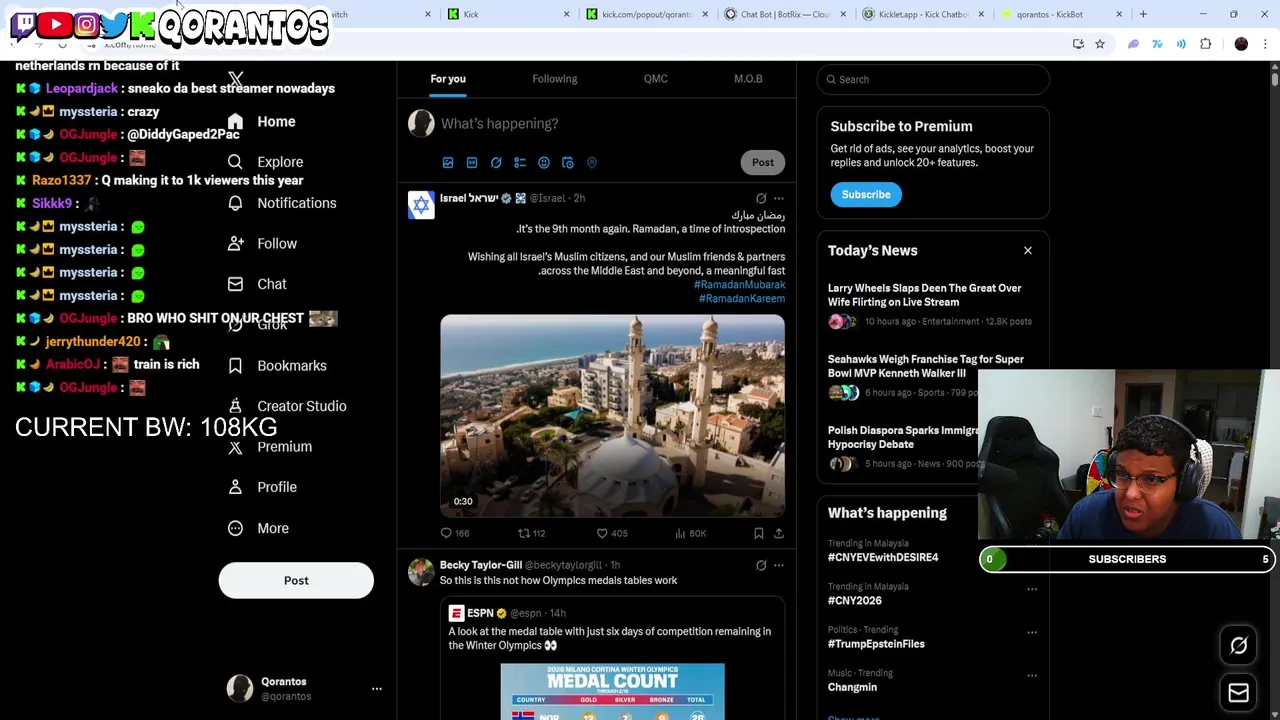Click Grok icon on Becky Taylor-Gill post
Image resolution: width=1280 pixels, height=720 pixels.
point(761,566)
